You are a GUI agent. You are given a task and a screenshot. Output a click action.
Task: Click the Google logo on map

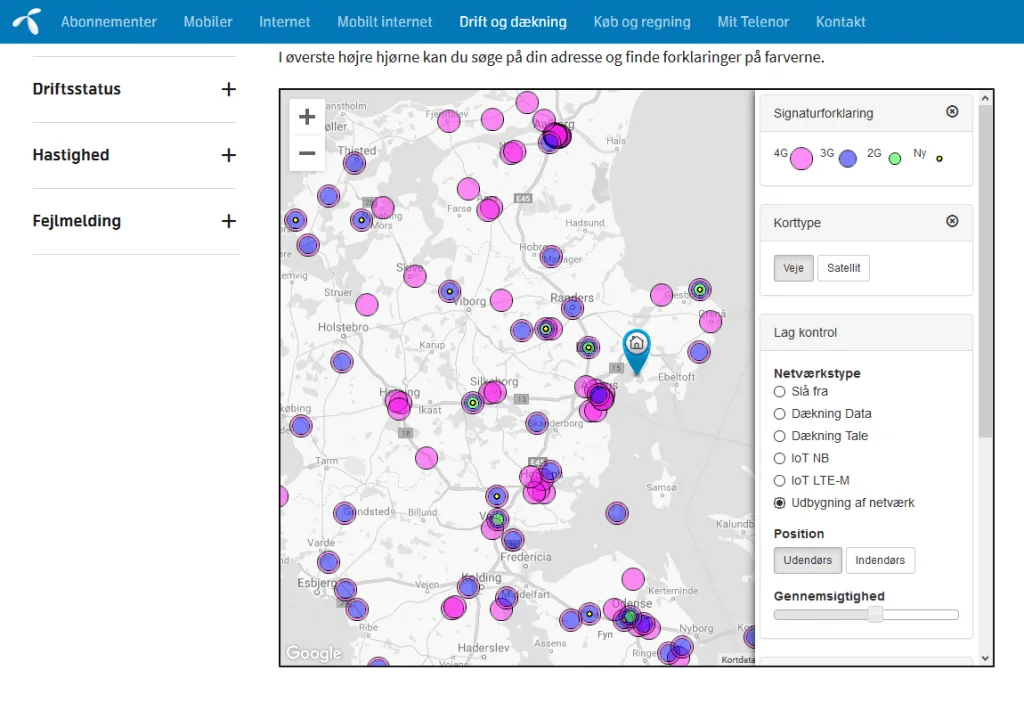pyautogui.click(x=314, y=653)
